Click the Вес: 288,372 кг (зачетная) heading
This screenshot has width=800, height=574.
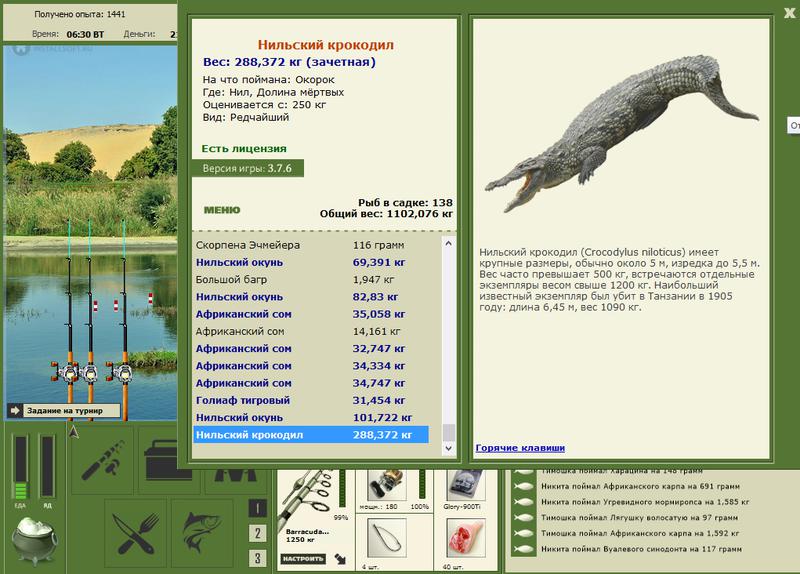click(289, 62)
